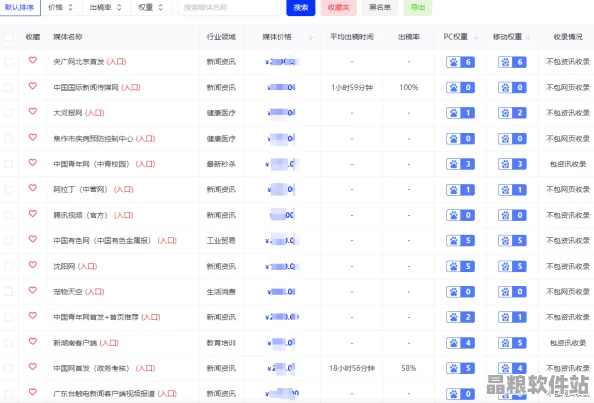This screenshot has width=594, height=403.
Task: Tick checkbox for 大河报网 row
Action: (8, 113)
